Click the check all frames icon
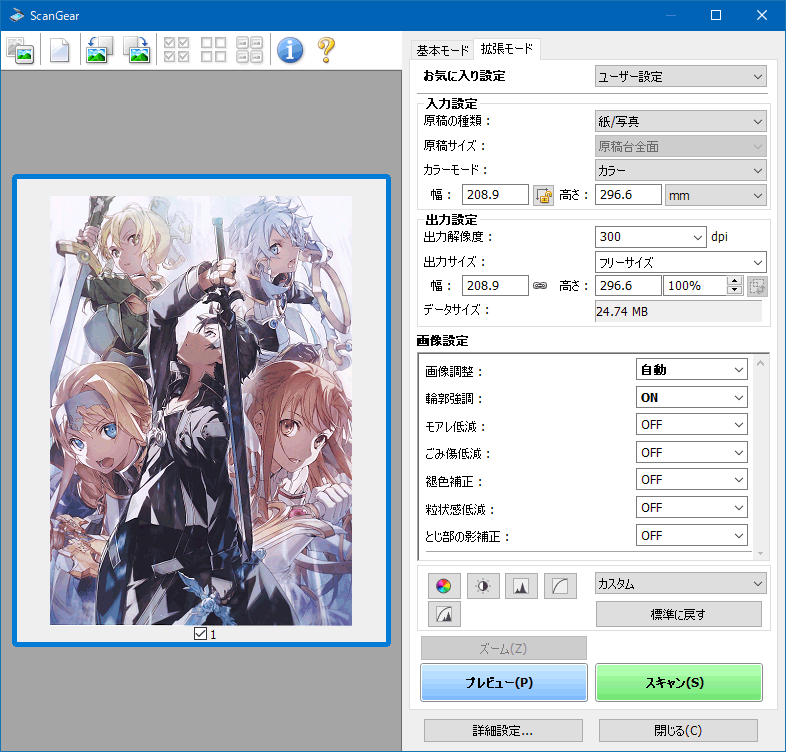Viewport: 786px width, 752px height. coord(176,50)
